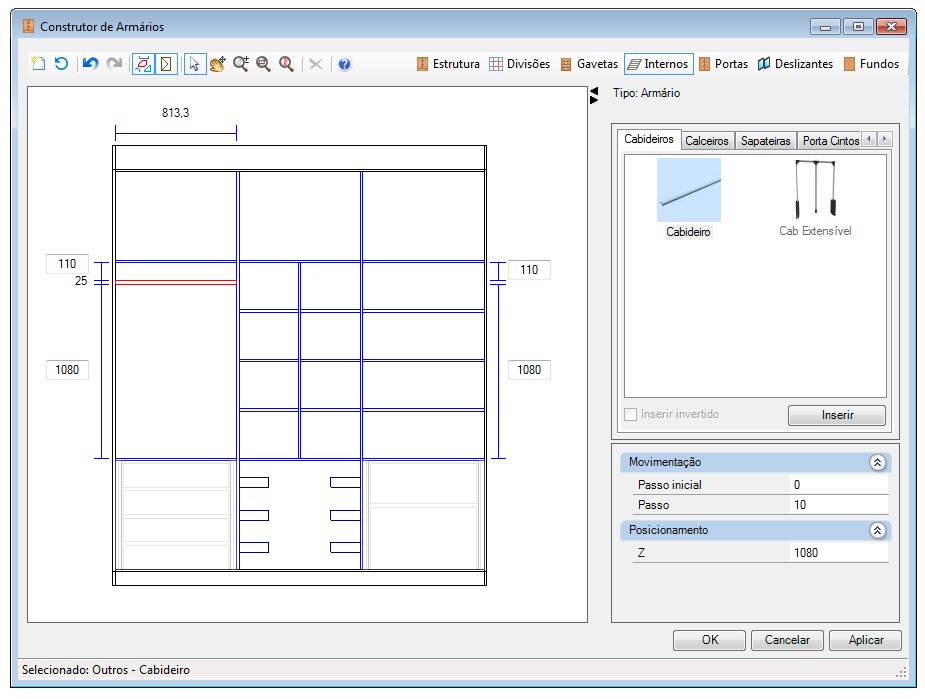
Task: Click the blue Refresh toolbar icon
Action: click(x=61, y=64)
